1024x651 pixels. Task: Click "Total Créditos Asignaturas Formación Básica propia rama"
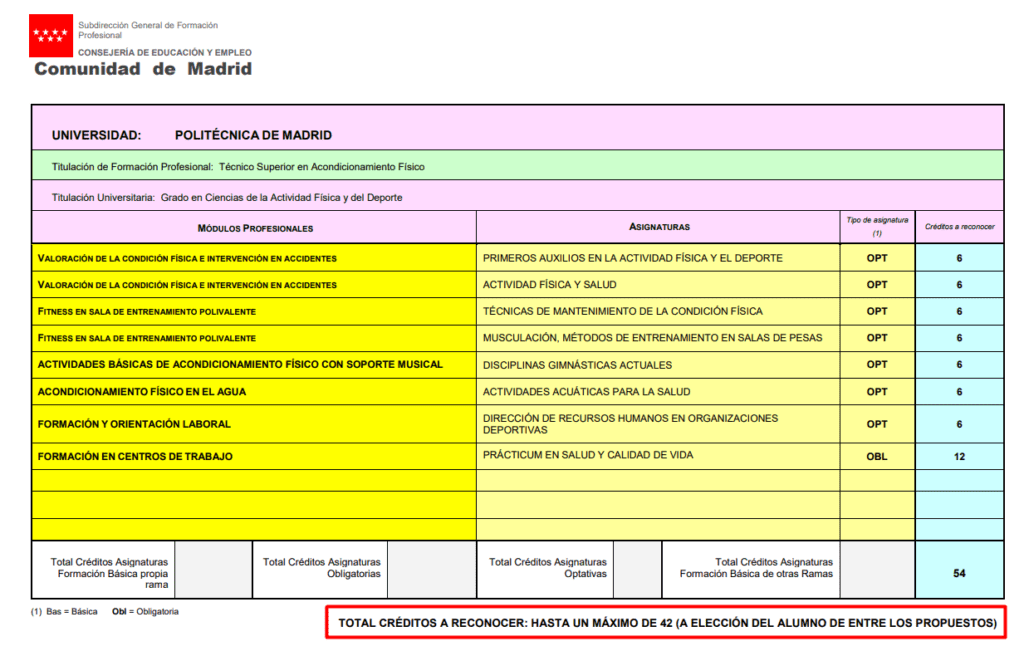tap(109, 573)
